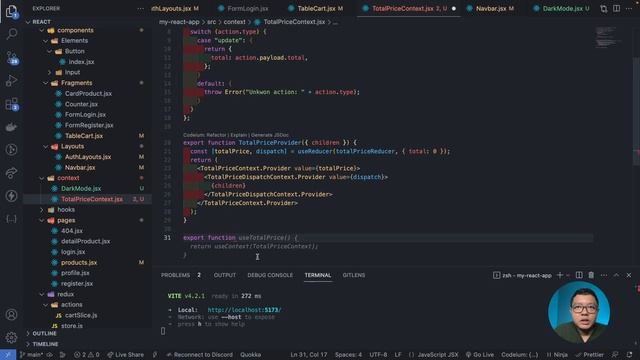Open the Docker view in activity bar
This screenshot has width=640, height=360.
point(11,127)
